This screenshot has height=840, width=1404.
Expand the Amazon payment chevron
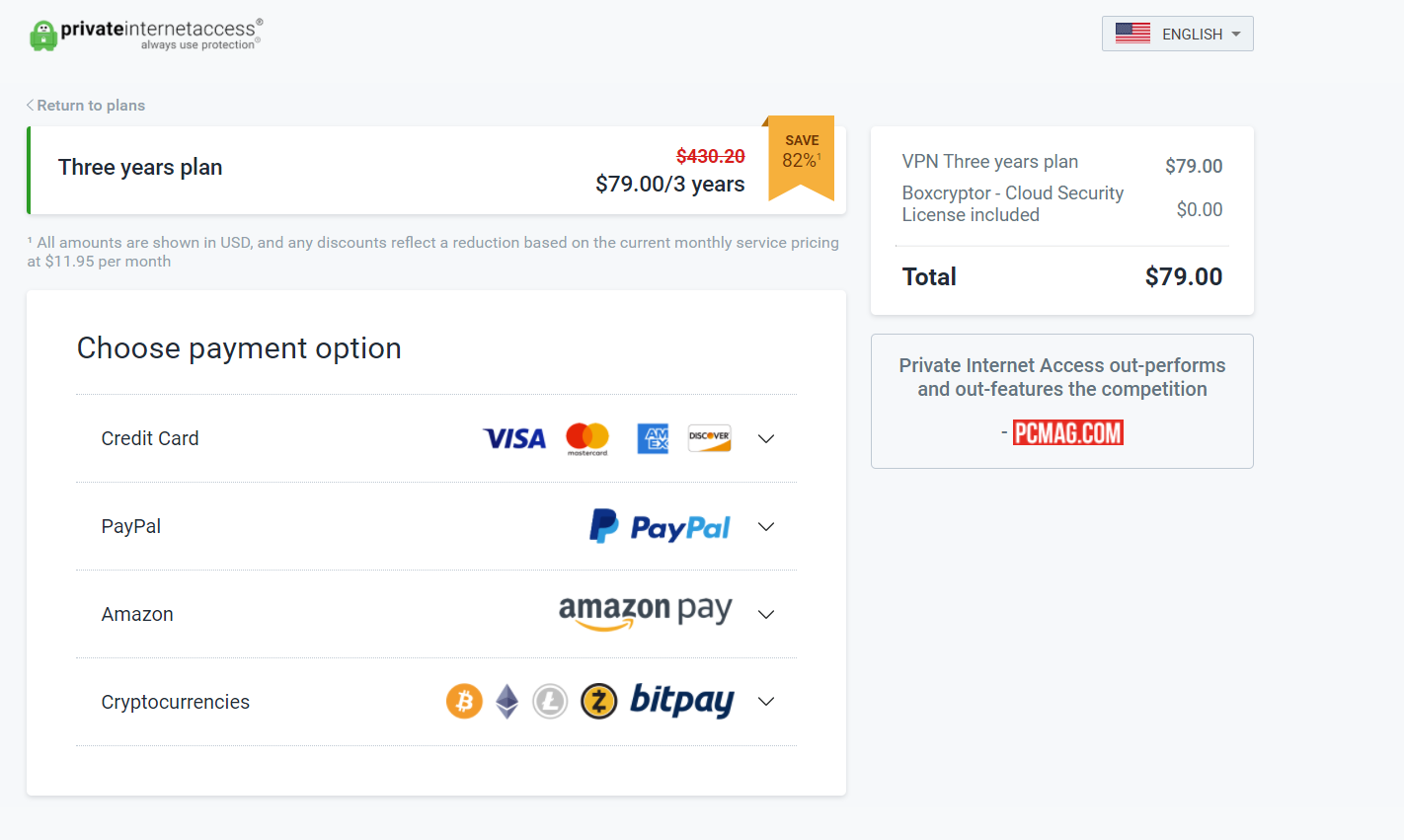[x=766, y=615]
